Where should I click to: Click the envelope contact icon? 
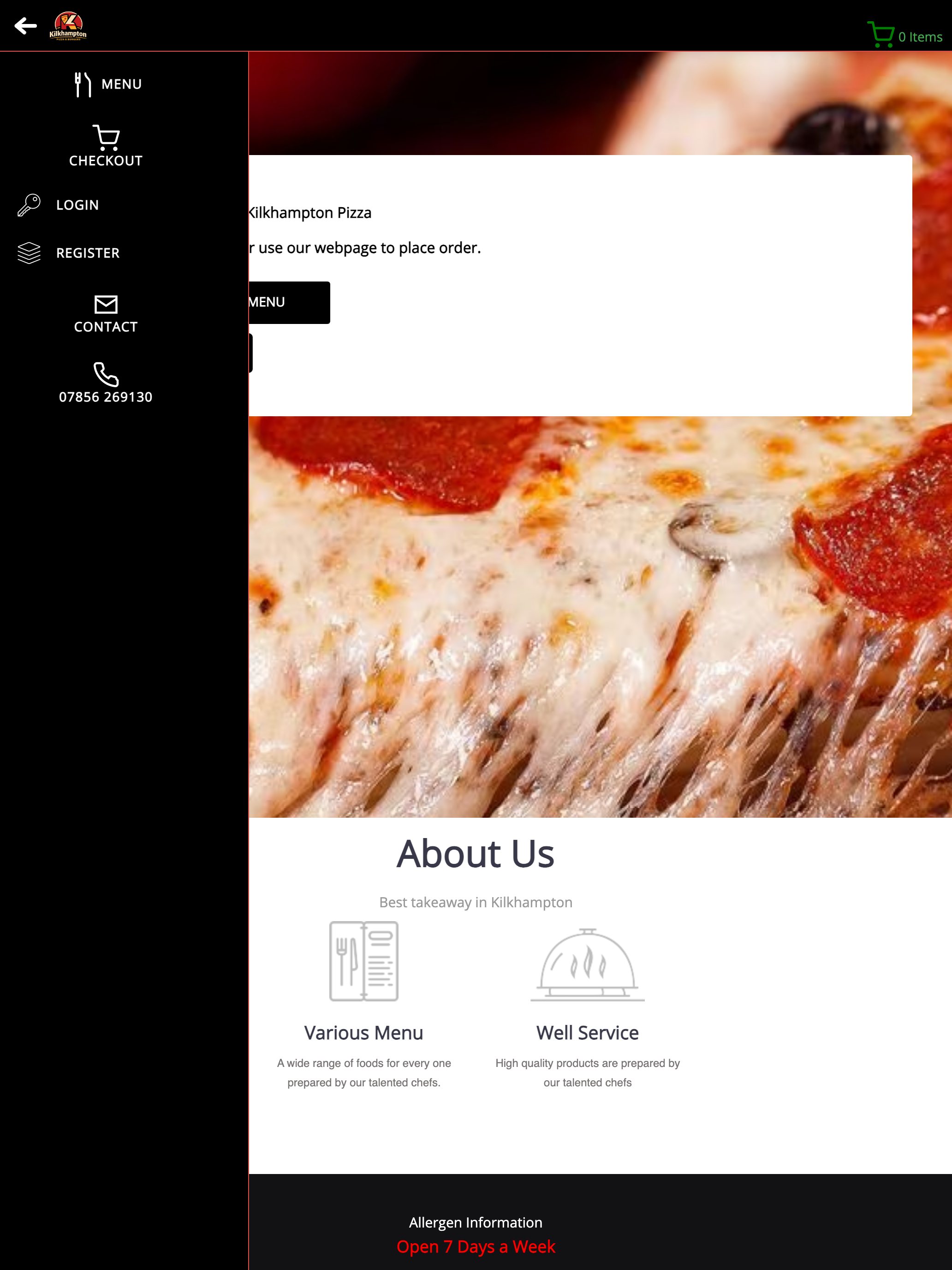[x=106, y=304]
